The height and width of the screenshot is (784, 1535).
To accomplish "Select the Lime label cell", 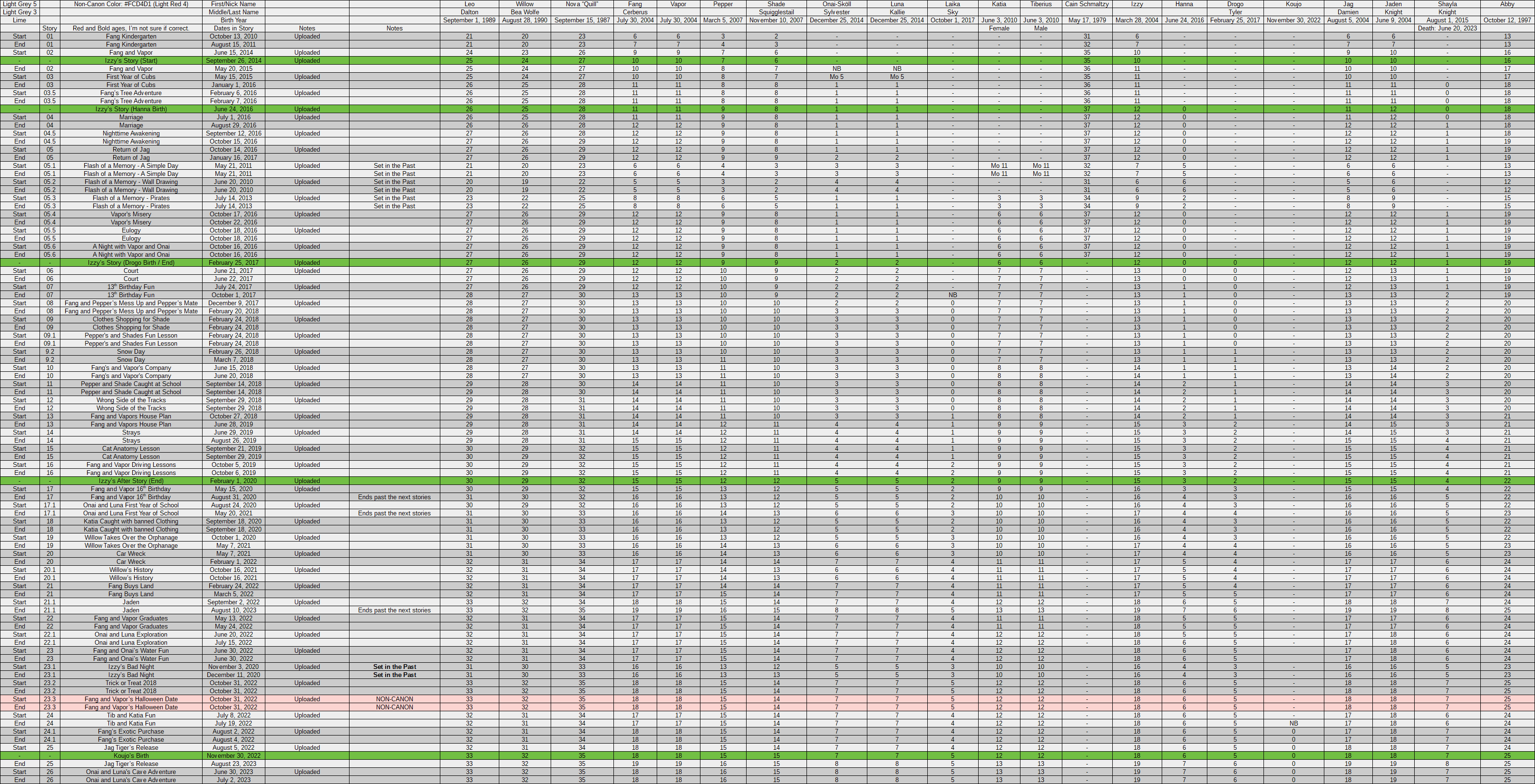I will [19, 20].
